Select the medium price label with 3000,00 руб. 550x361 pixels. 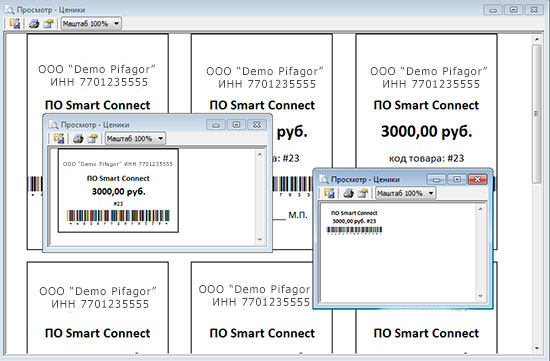click(x=118, y=190)
